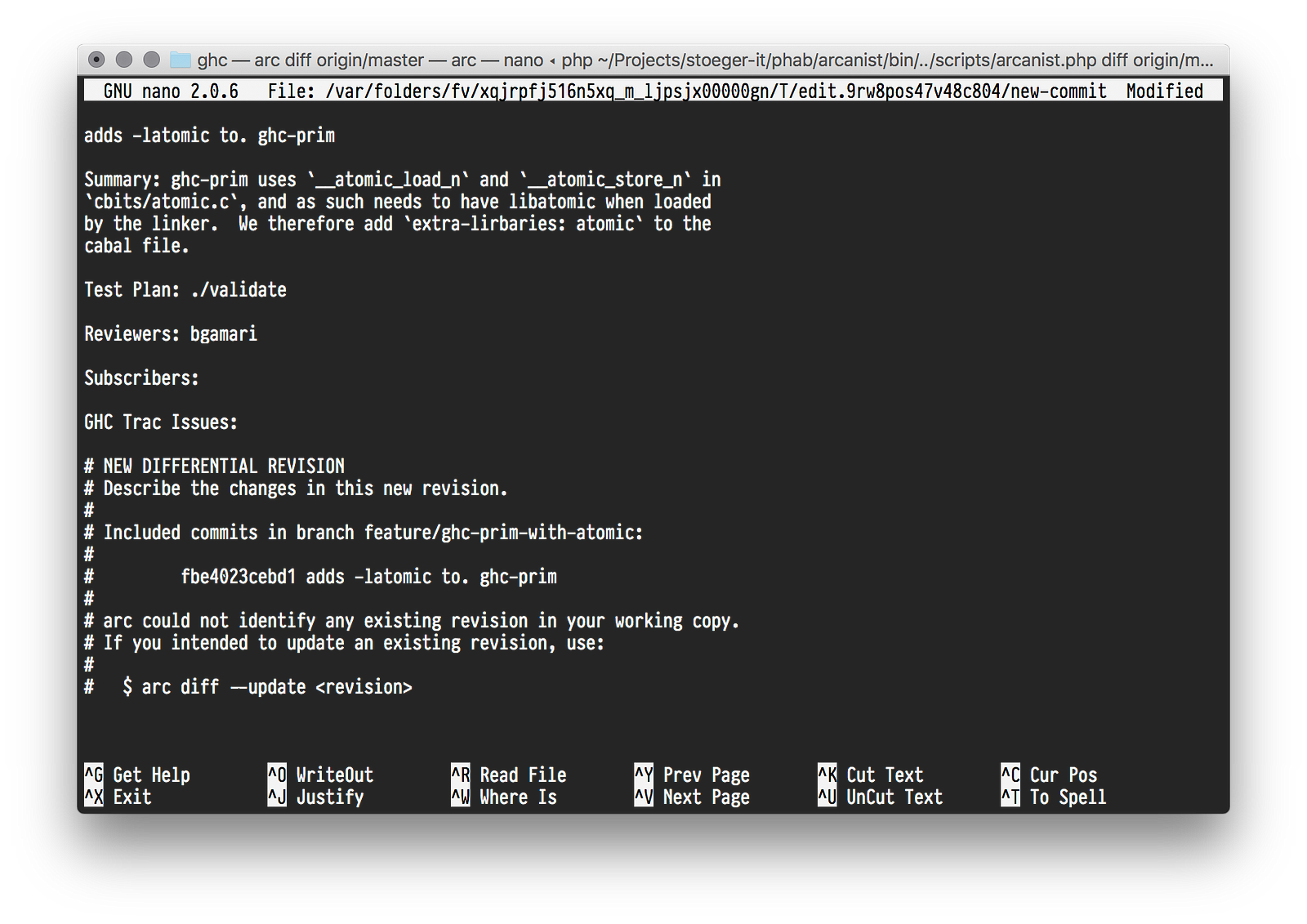
Task: Click the 'cabal file.' line
Action: (136, 246)
